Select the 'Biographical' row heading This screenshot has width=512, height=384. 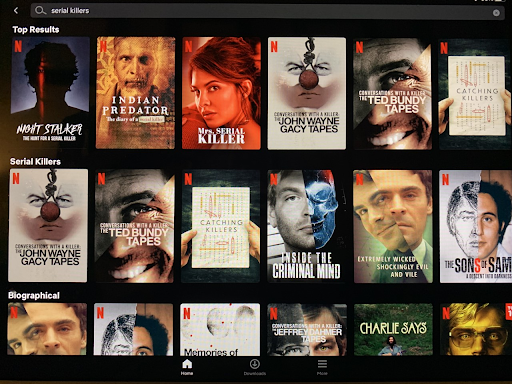[x=34, y=295]
